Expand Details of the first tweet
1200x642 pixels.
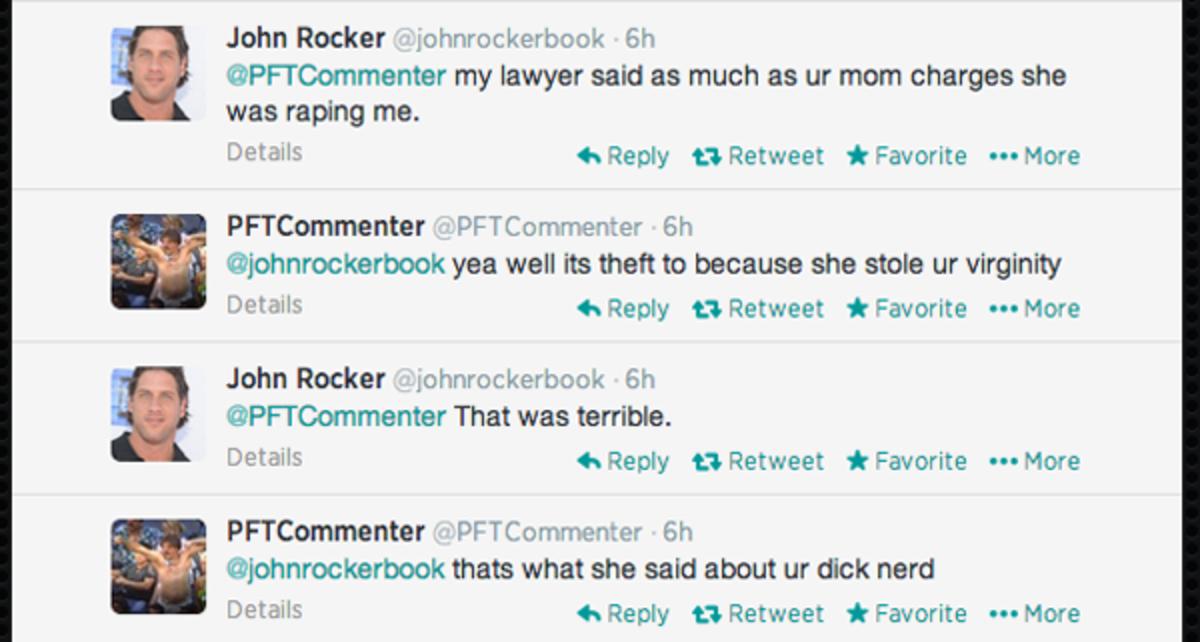[264, 152]
